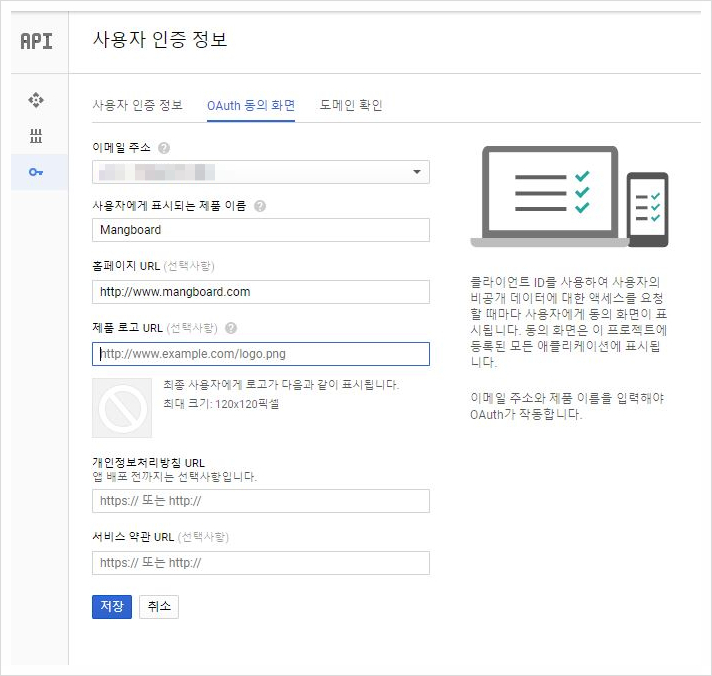Select the credentials key icon in sidebar
Viewport: 712px width, 676px height.
(x=36, y=172)
